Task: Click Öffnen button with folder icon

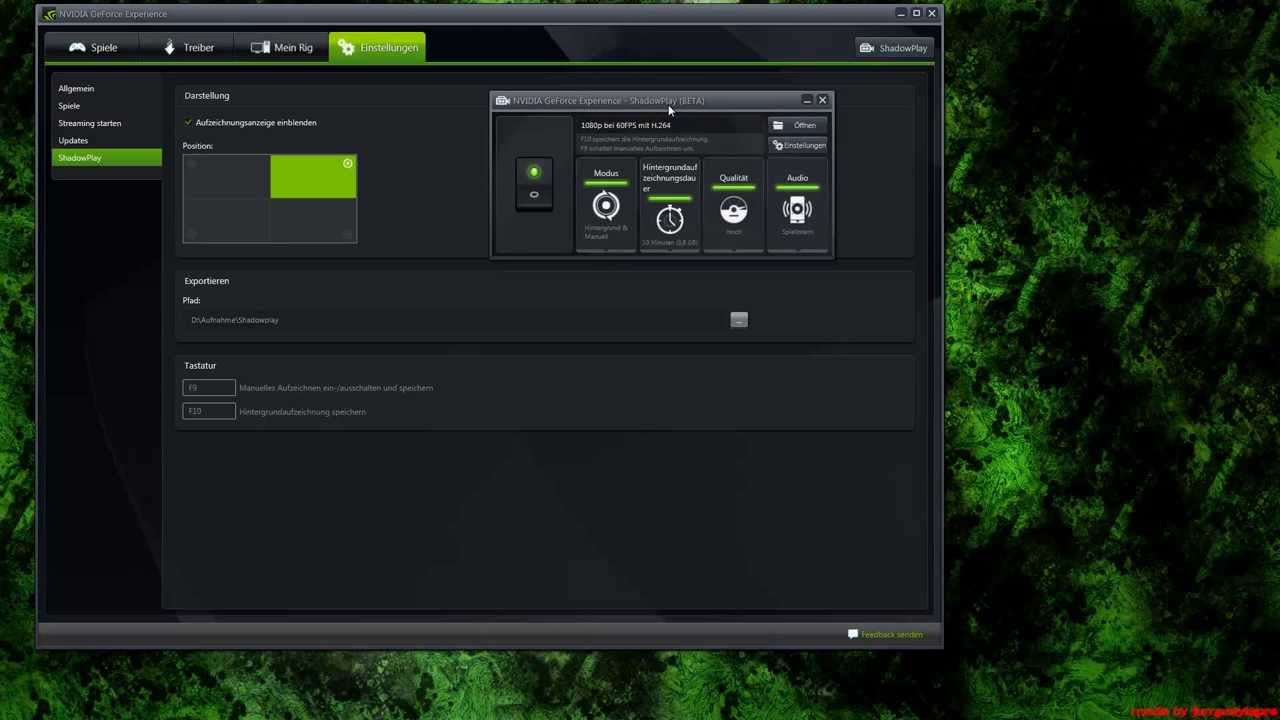Action: (x=797, y=125)
